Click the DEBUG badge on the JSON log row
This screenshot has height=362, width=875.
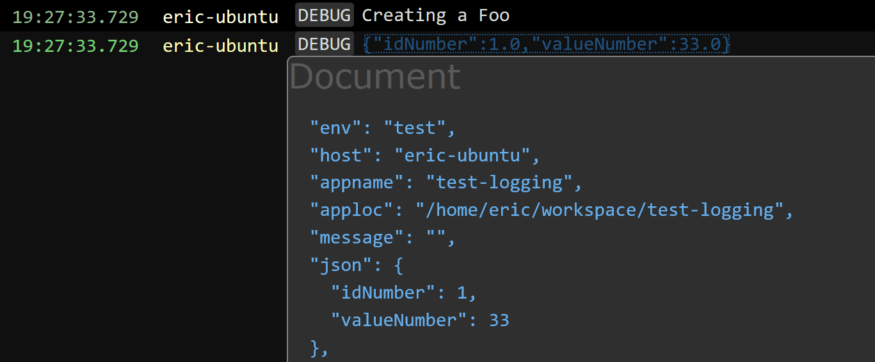click(x=324, y=45)
